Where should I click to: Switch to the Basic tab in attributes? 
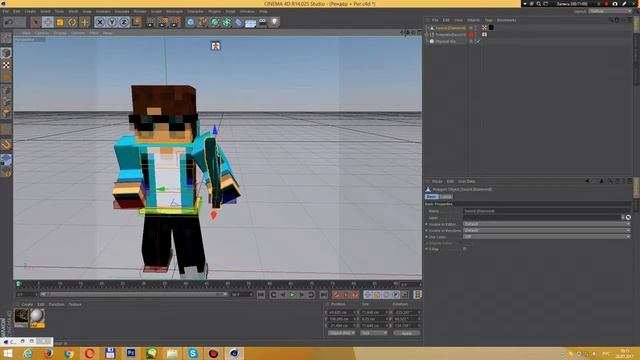click(x=431, y=197)
